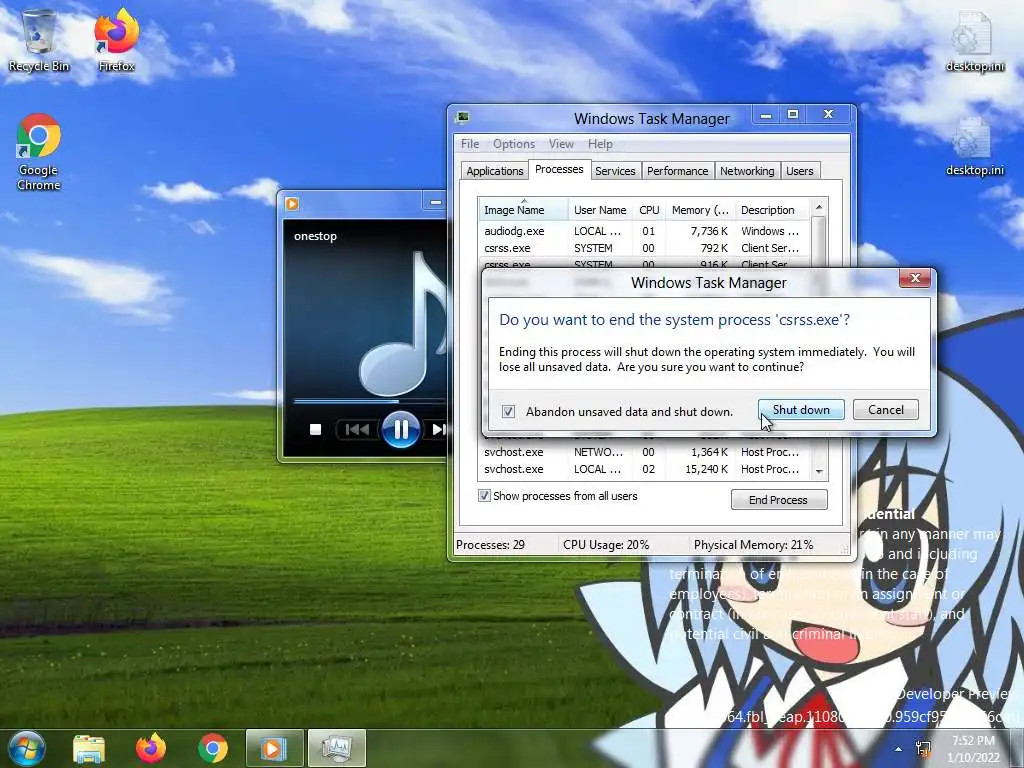Screen dimensions: 1024x768
Task: Pause playback in Media Player
Action: 400,429
